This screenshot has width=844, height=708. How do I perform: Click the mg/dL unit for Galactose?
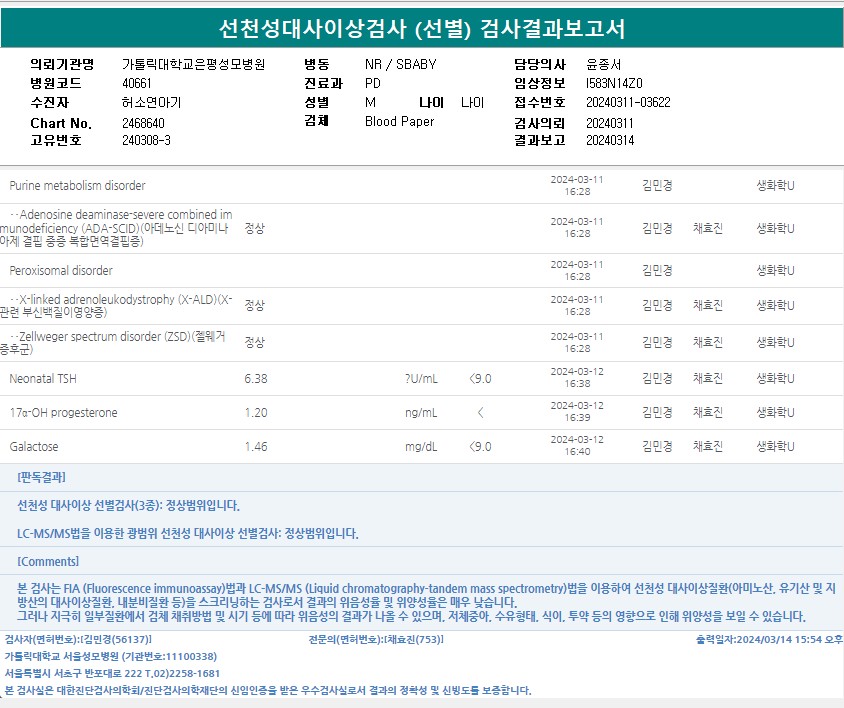(421, 446)
